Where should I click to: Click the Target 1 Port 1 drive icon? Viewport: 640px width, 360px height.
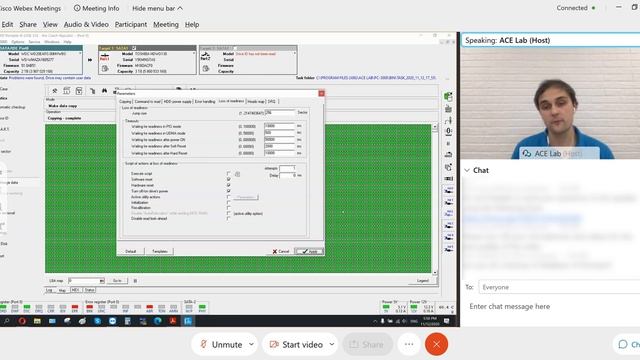[x=105, y=57]
